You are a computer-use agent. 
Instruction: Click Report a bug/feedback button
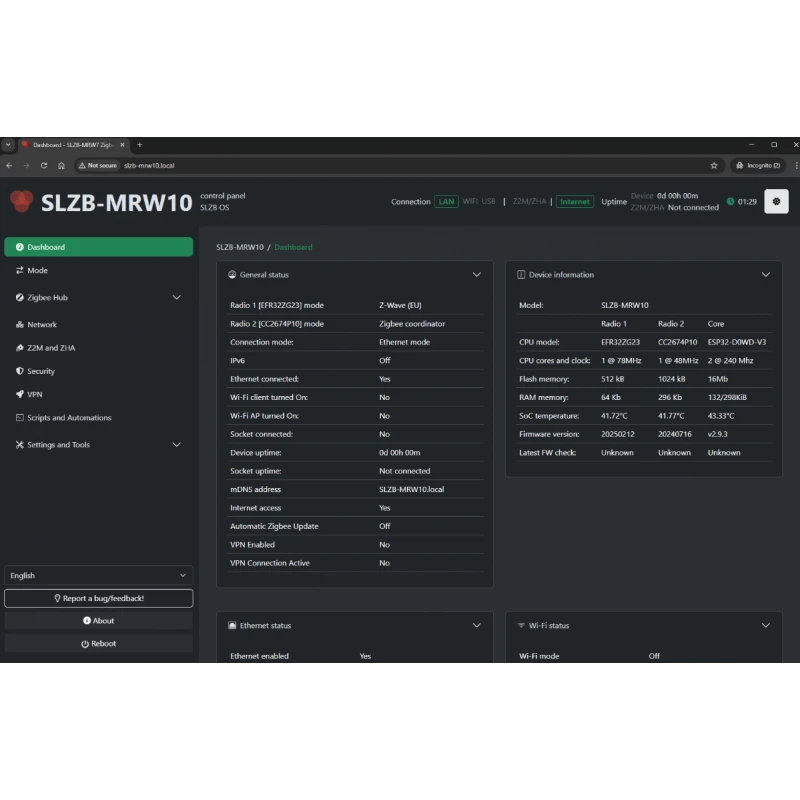(98, 598)
